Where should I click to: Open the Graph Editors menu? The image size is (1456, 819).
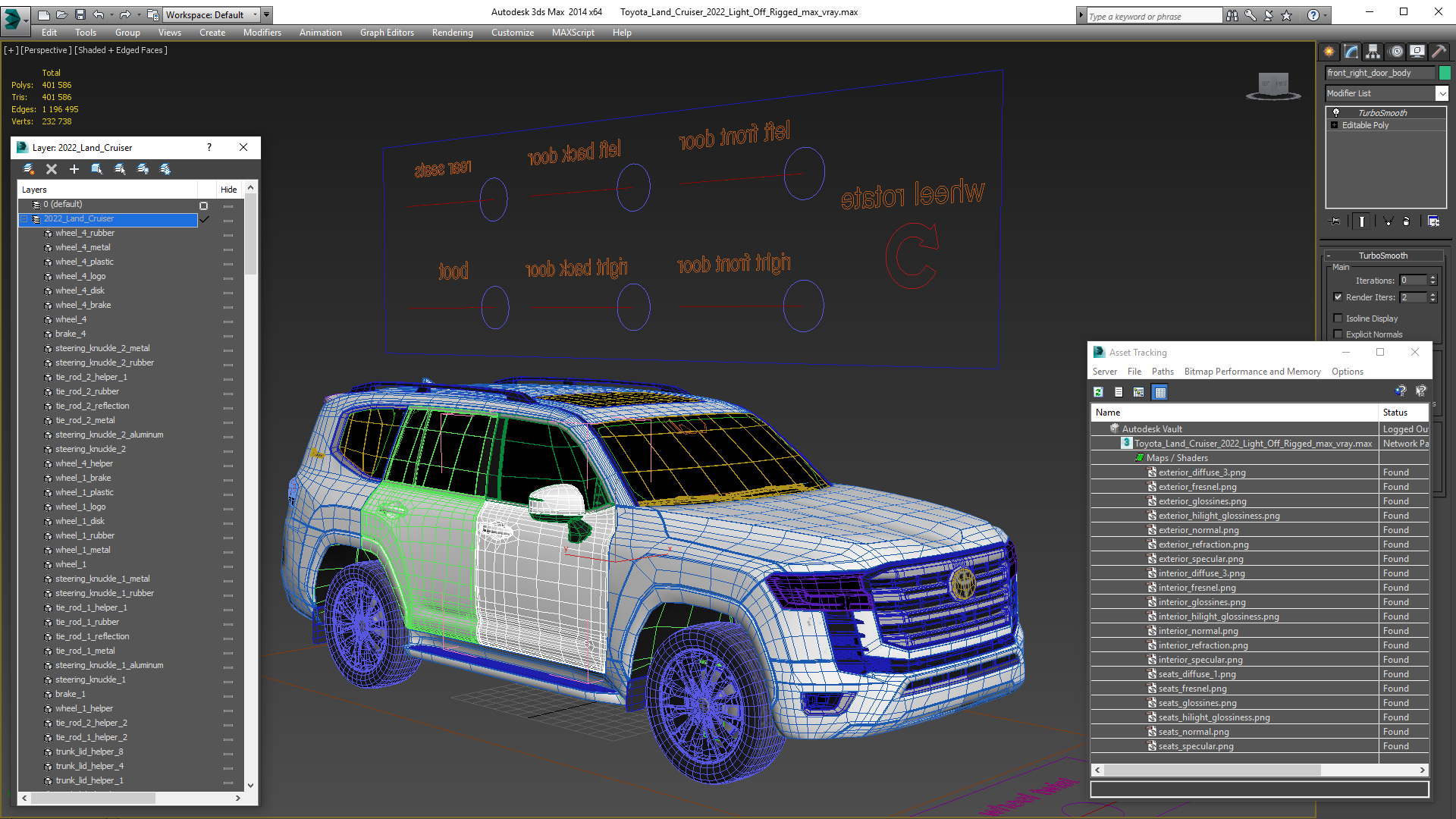point(387,33)
